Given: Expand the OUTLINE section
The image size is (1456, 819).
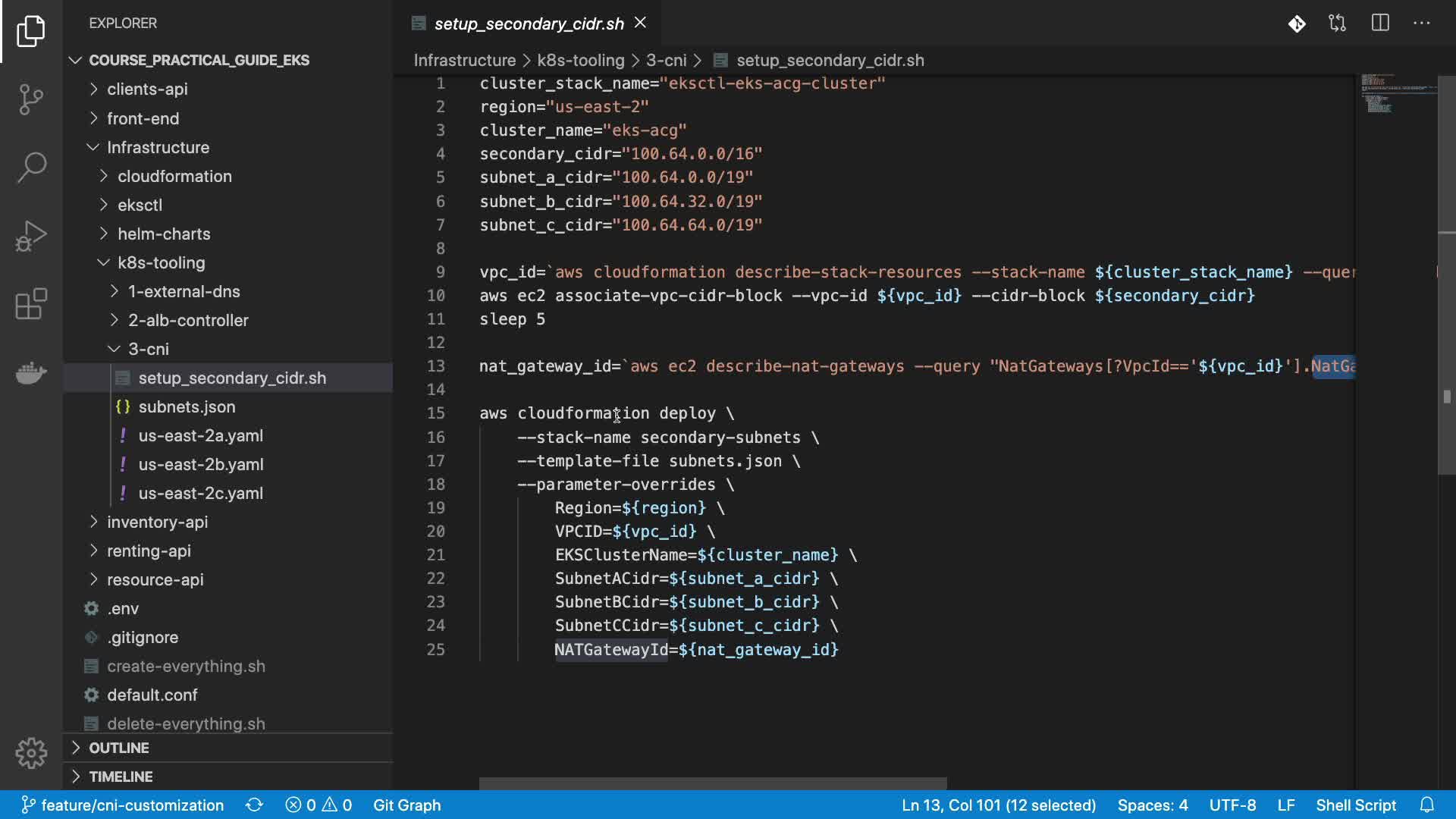Looking at the screenshot, I should pos(118,748).
